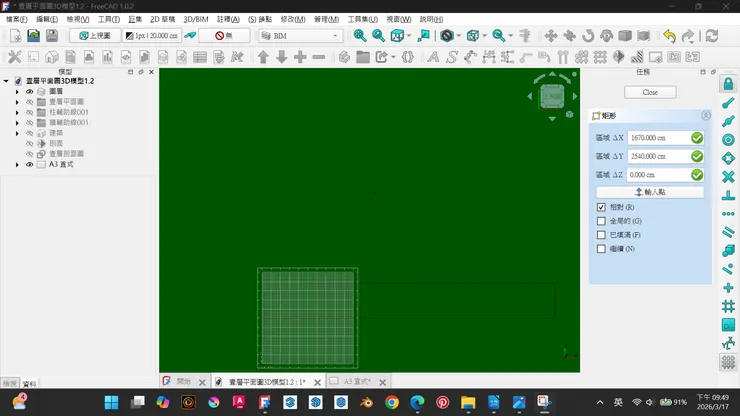This screenshot has width=740, height=416.
Task: Enable the 全局的 (G) global checkbox
Action: click(x=601, y=221)
